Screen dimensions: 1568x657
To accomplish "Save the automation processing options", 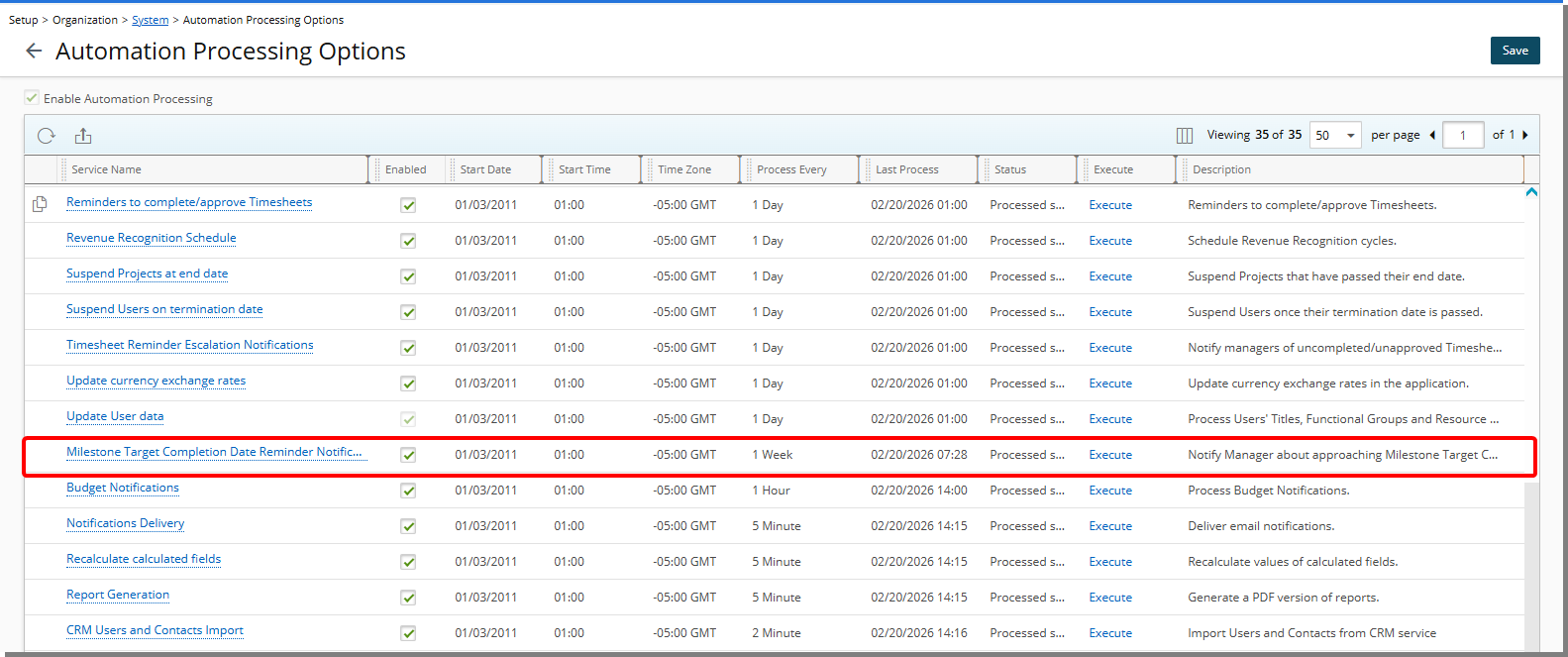I will (1515, 51).
